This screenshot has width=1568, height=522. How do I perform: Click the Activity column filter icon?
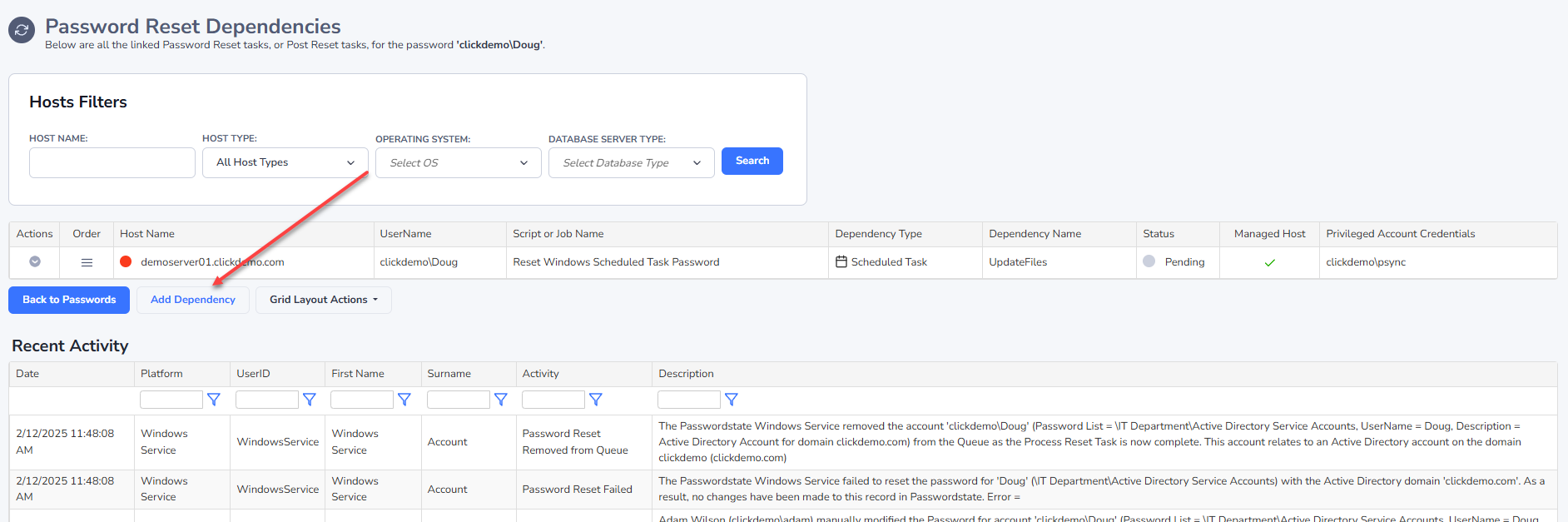click(596, 400)
